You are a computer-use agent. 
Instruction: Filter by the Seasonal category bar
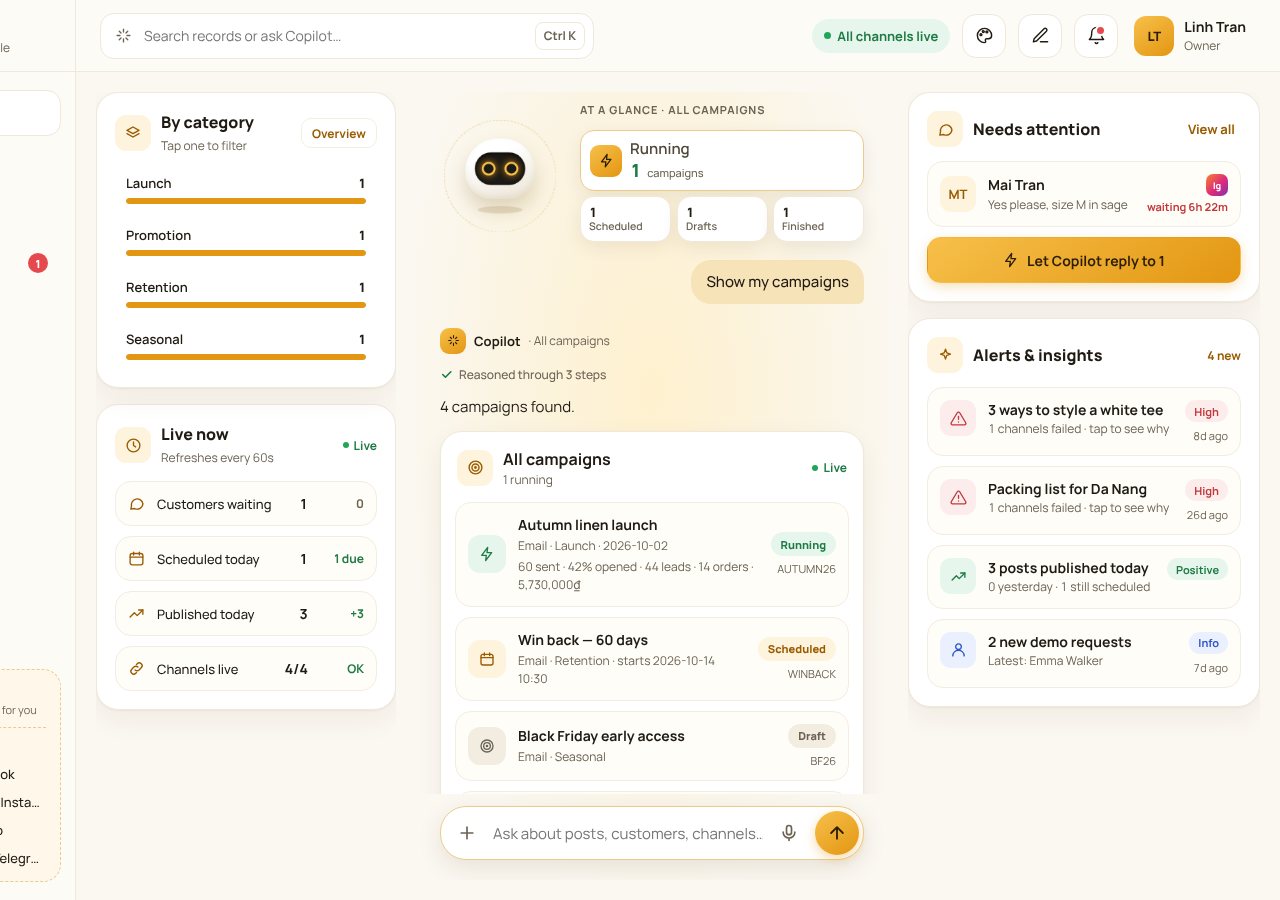[x=246, y=345]
